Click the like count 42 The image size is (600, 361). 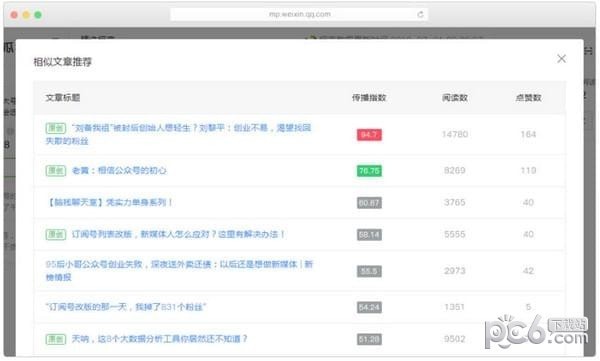tap(528, 271)
